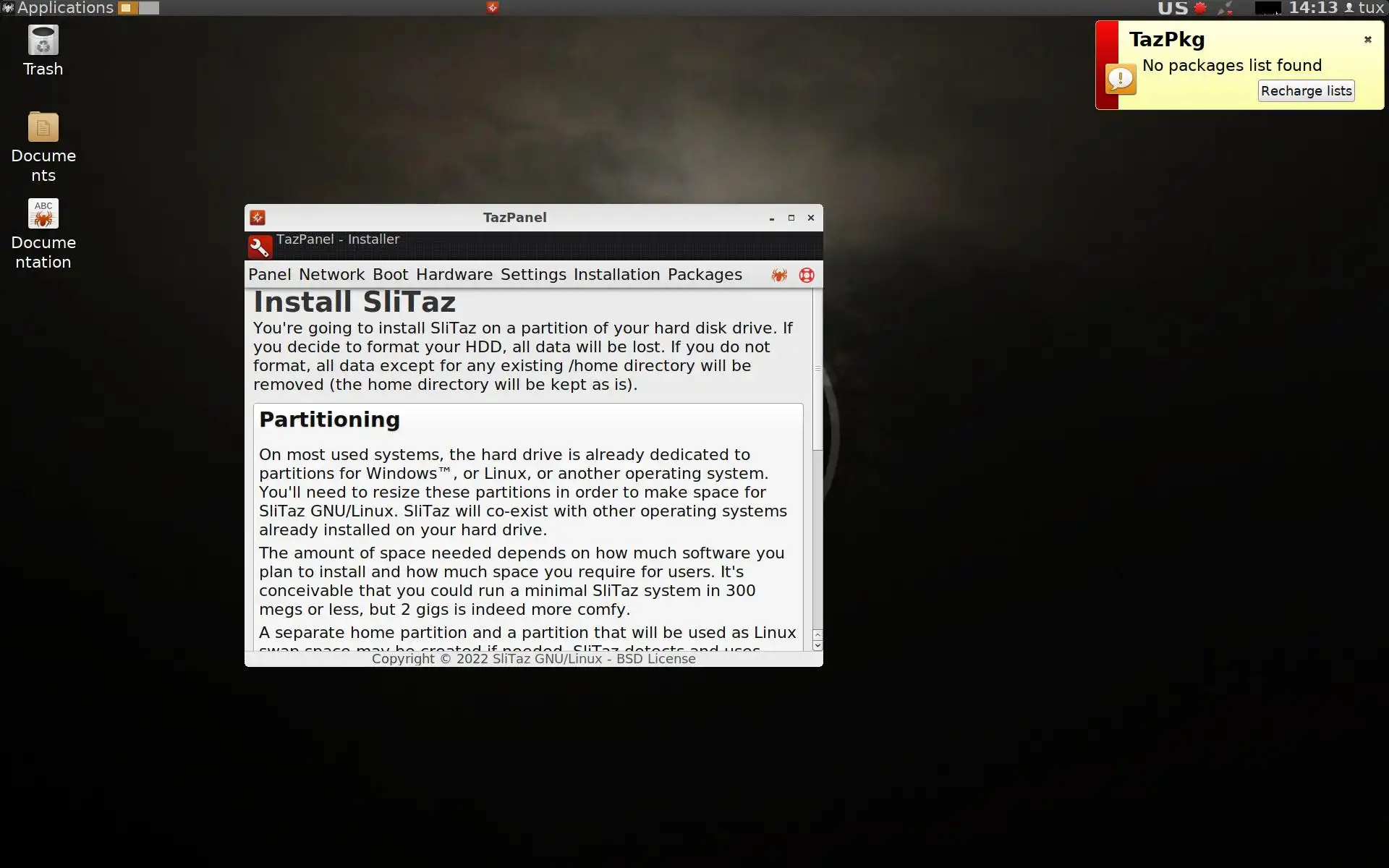Click the US keyboard layout indicator
This screenshot has height=868, width=1389.
1172,8
